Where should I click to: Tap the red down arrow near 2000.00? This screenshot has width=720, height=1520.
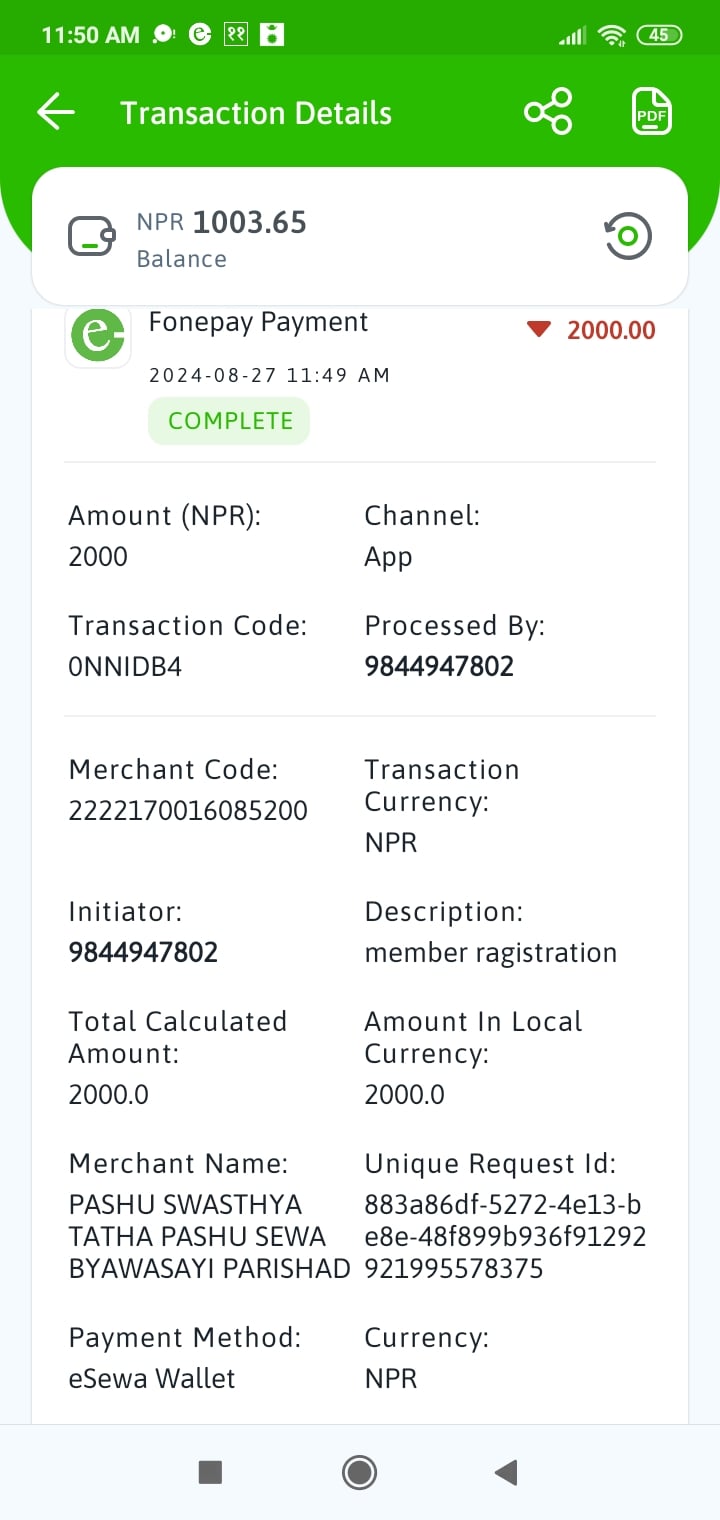point(539,329)
